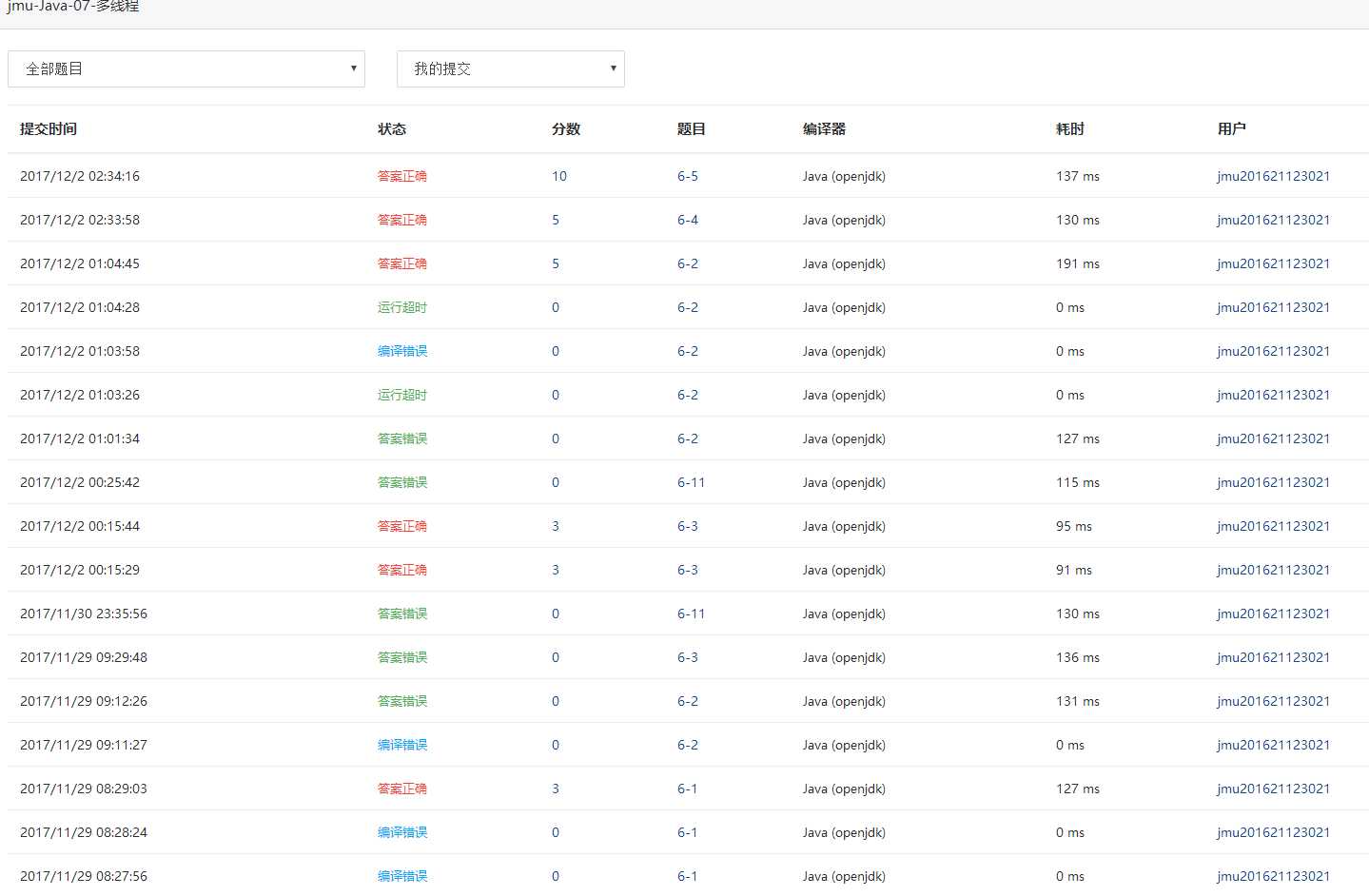Open user link in 01:01:34 row
The image size is (1369, 896).
point(1273,438)
